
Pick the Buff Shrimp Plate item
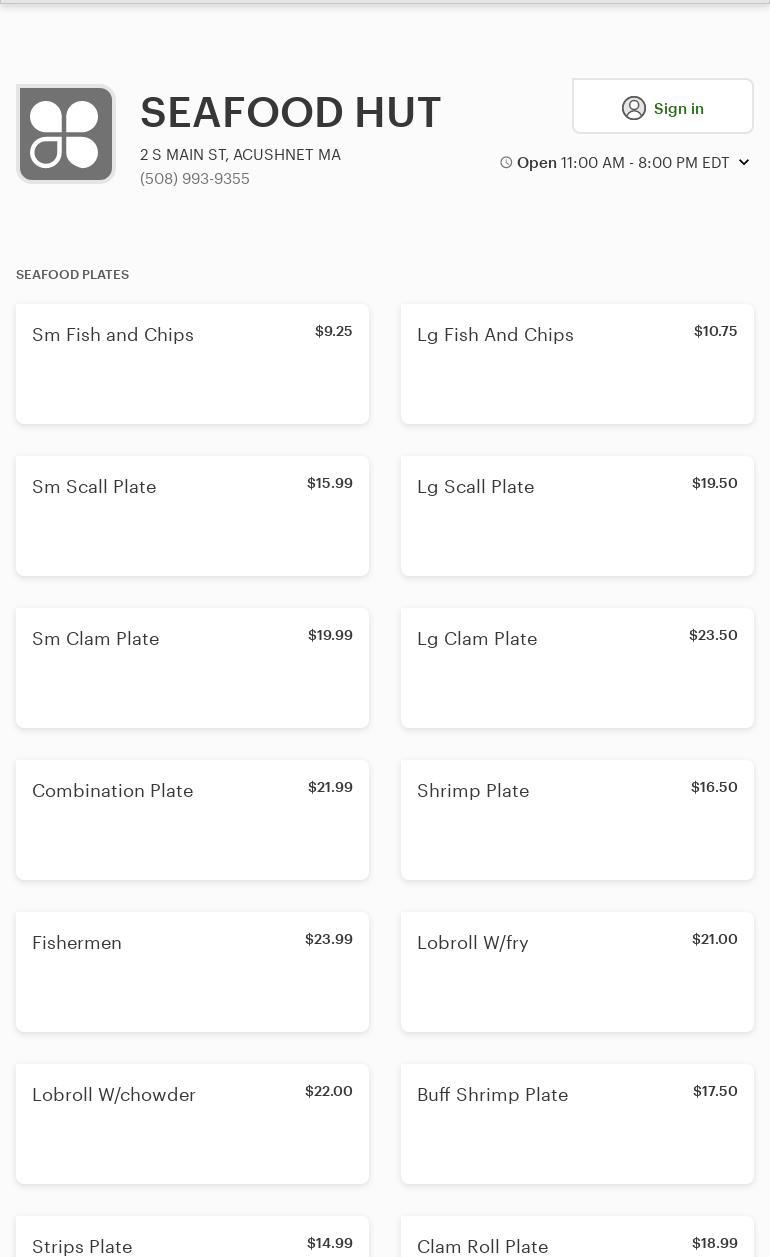pos(577,1124)
